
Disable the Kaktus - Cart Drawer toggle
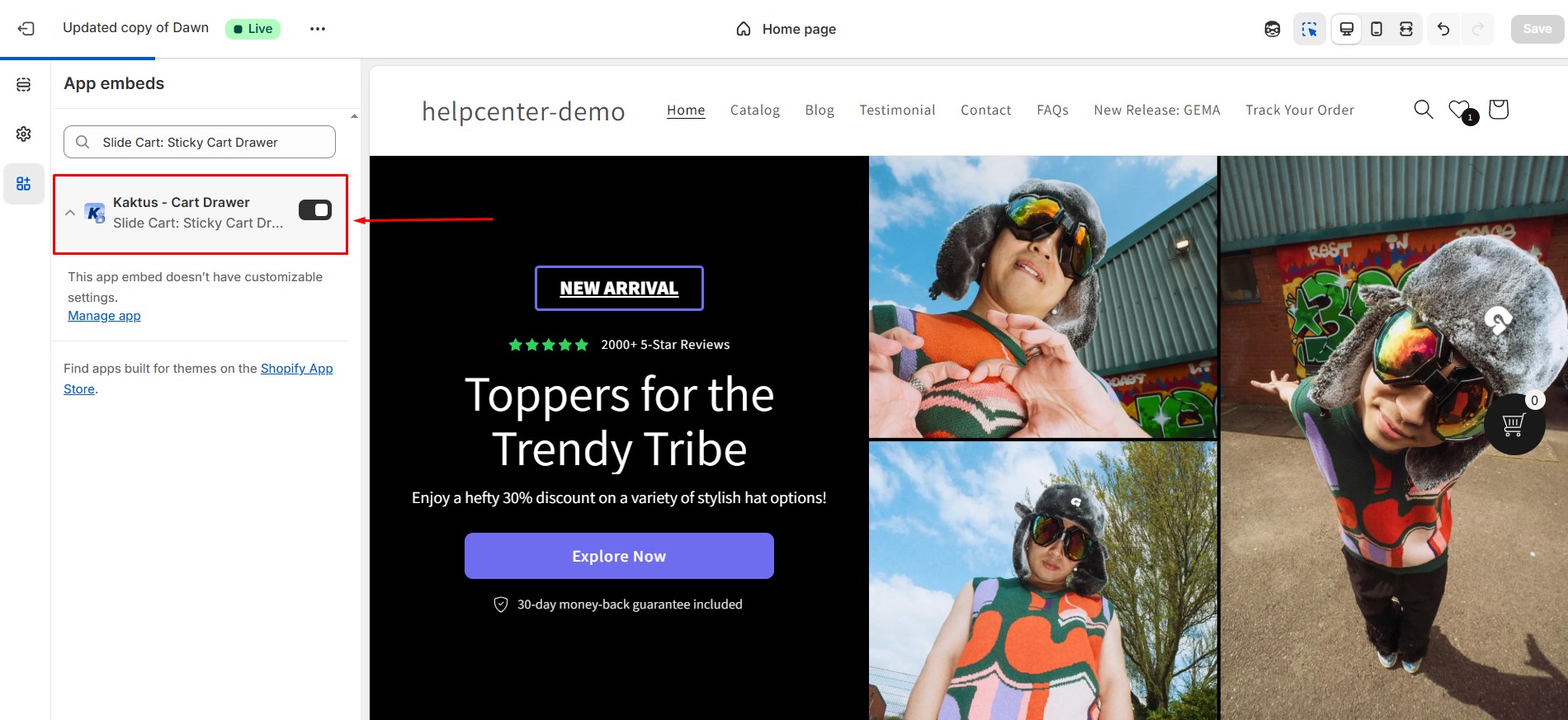click(315, 210)
